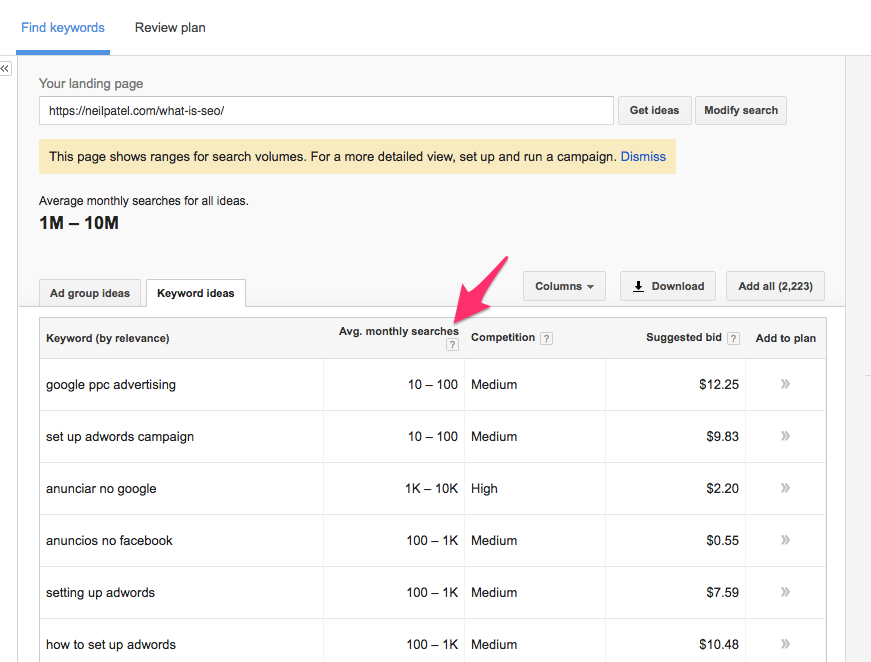Screen dimensions: 871x662
Task: Open the Ad group ideas tab
Action: click(x=90, y=293)
